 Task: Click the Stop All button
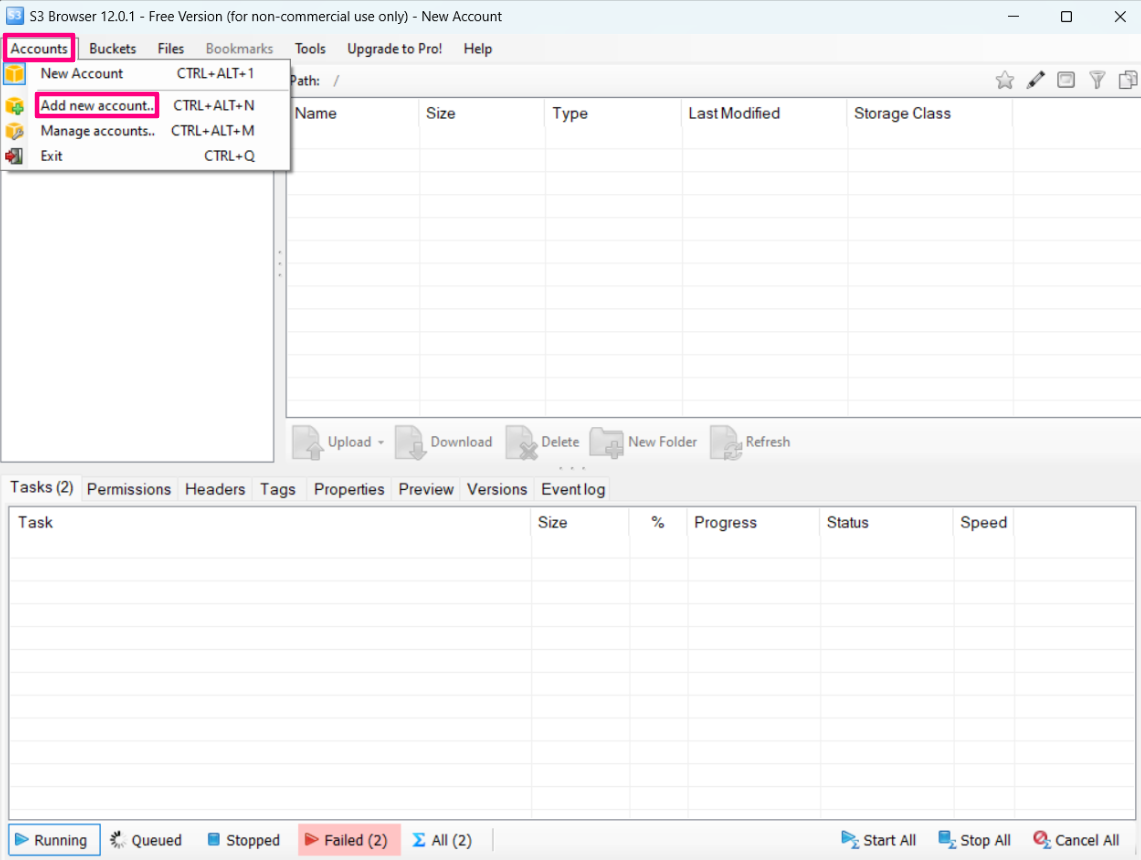pos(974,840)
